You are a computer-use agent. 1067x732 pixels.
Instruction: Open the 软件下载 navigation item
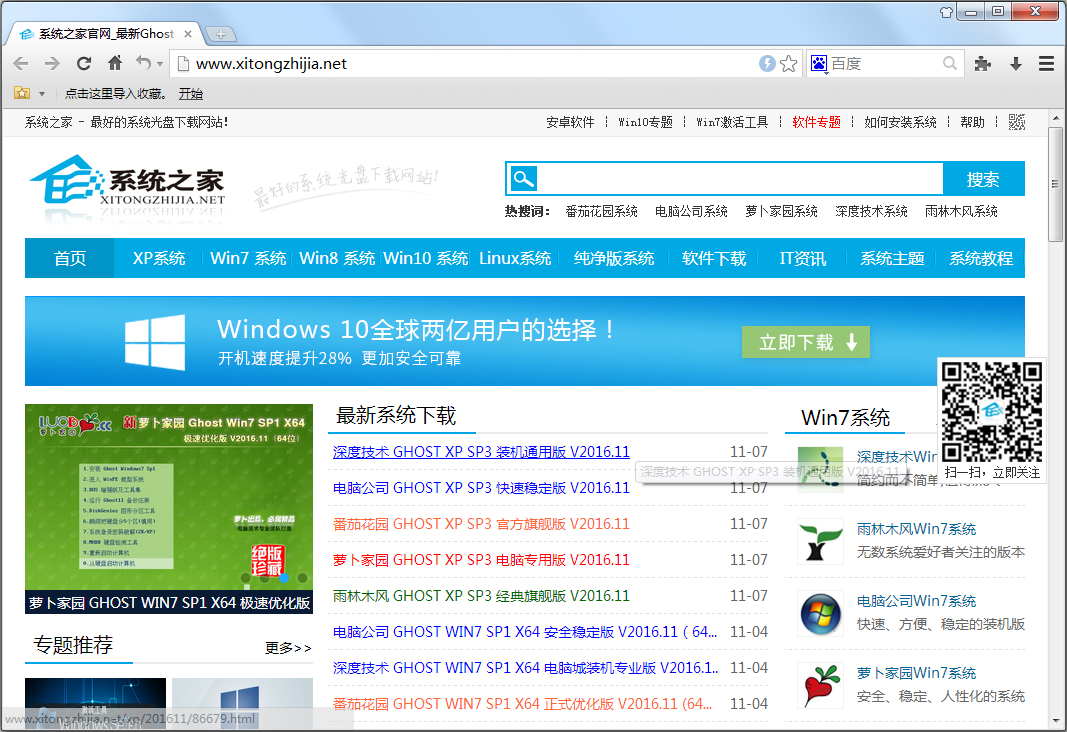714,258
